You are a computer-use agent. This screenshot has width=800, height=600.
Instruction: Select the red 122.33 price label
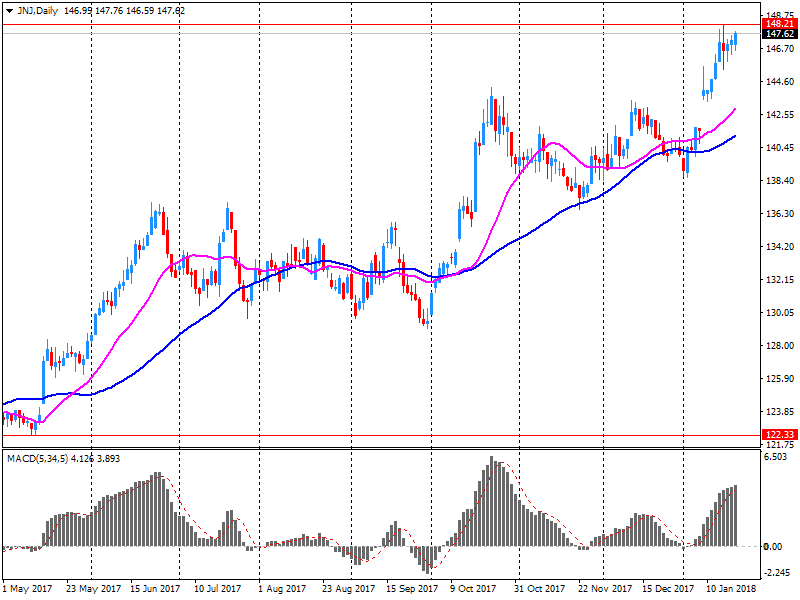[778, 434]
